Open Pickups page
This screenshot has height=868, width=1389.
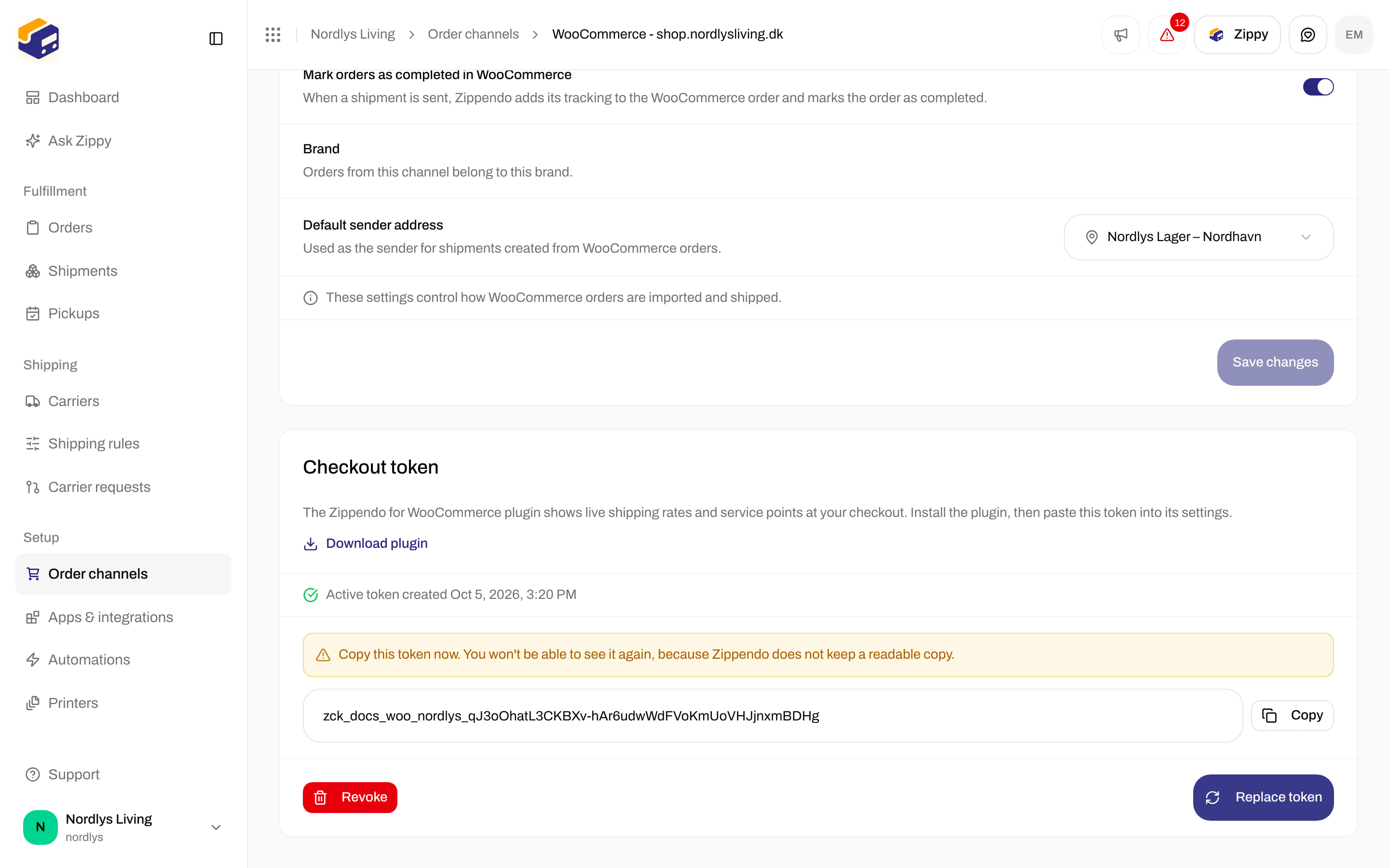[x=123, y=313]
